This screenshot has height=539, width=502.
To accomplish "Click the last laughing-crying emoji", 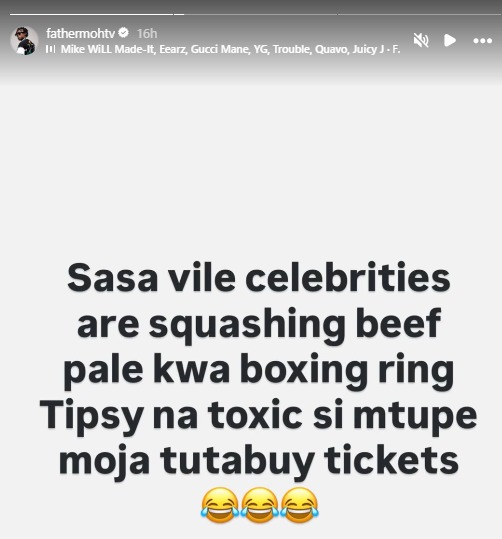I will tap(299, 505).
